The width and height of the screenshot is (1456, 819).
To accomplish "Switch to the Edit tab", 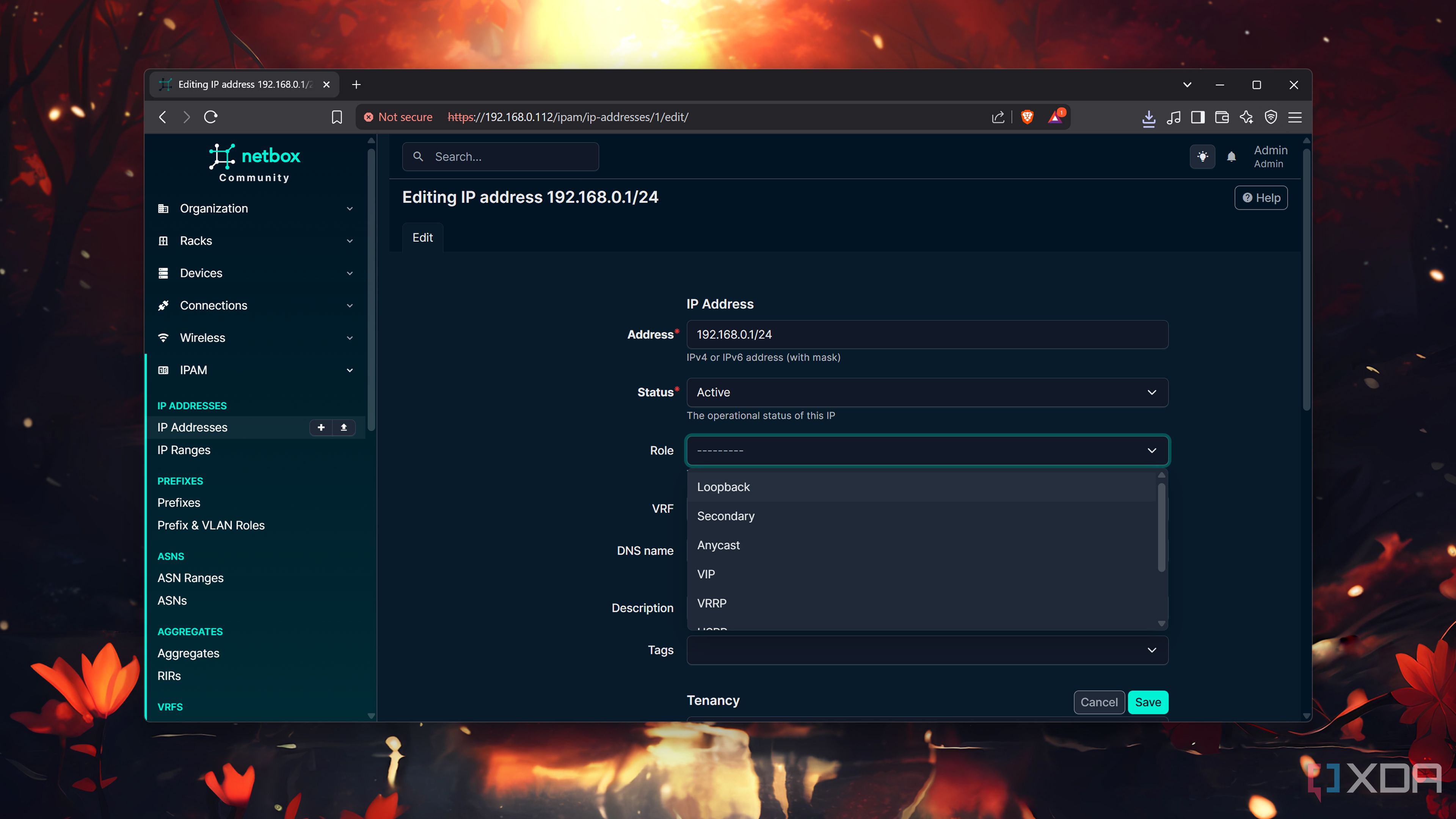I will tap(422, 237).
